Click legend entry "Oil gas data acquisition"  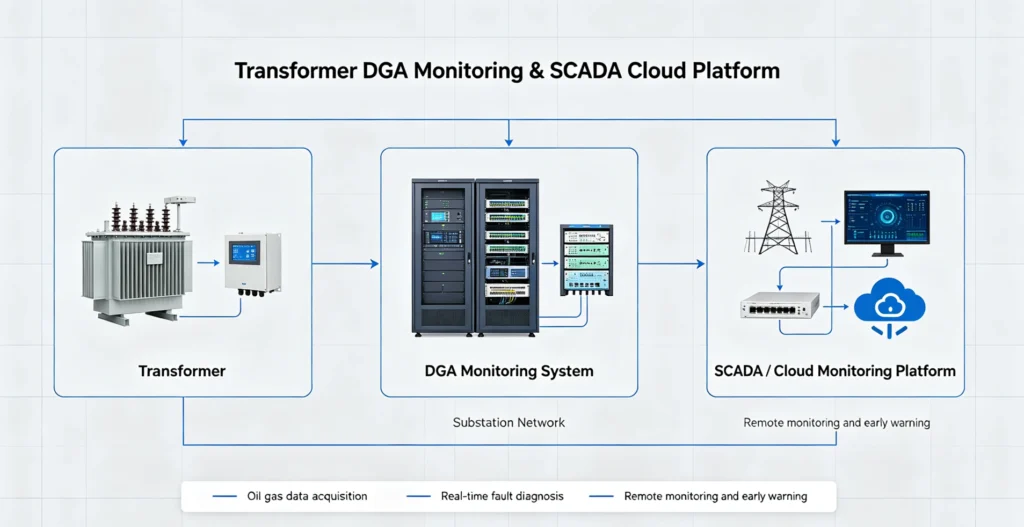307,496
